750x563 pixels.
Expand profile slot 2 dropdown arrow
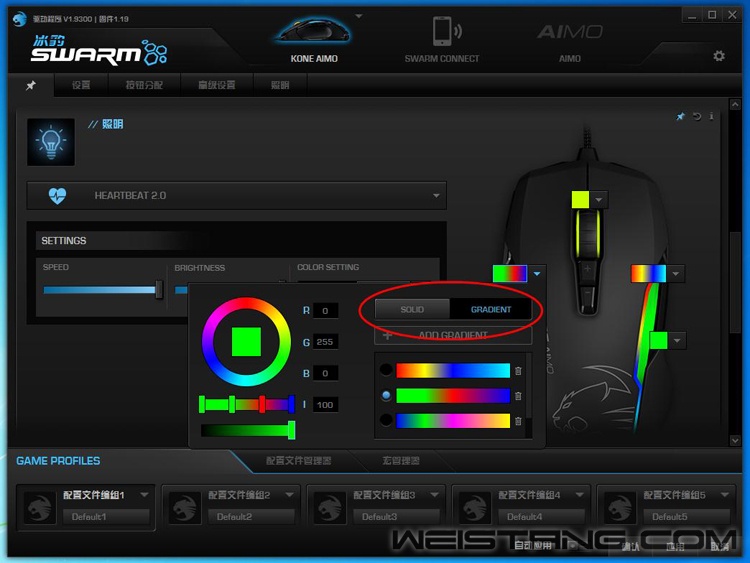pyautogui.click(x=289, y=495)
